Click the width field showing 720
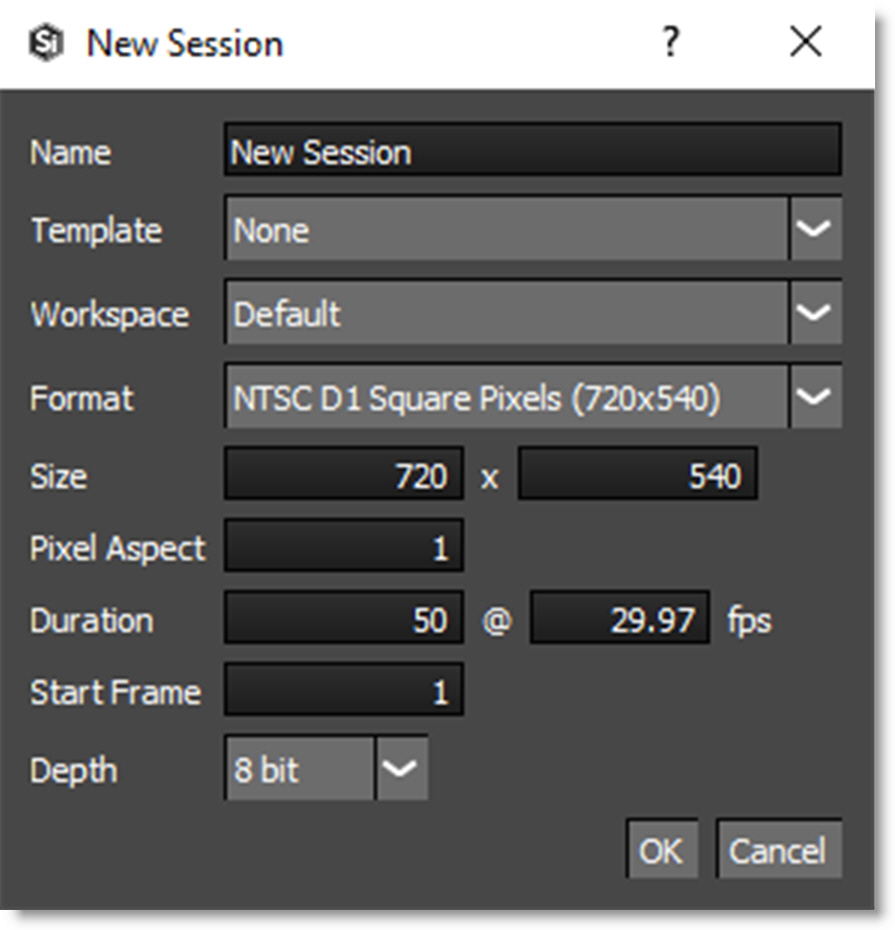The image size is (895, 930). click(x=344, y=476)
